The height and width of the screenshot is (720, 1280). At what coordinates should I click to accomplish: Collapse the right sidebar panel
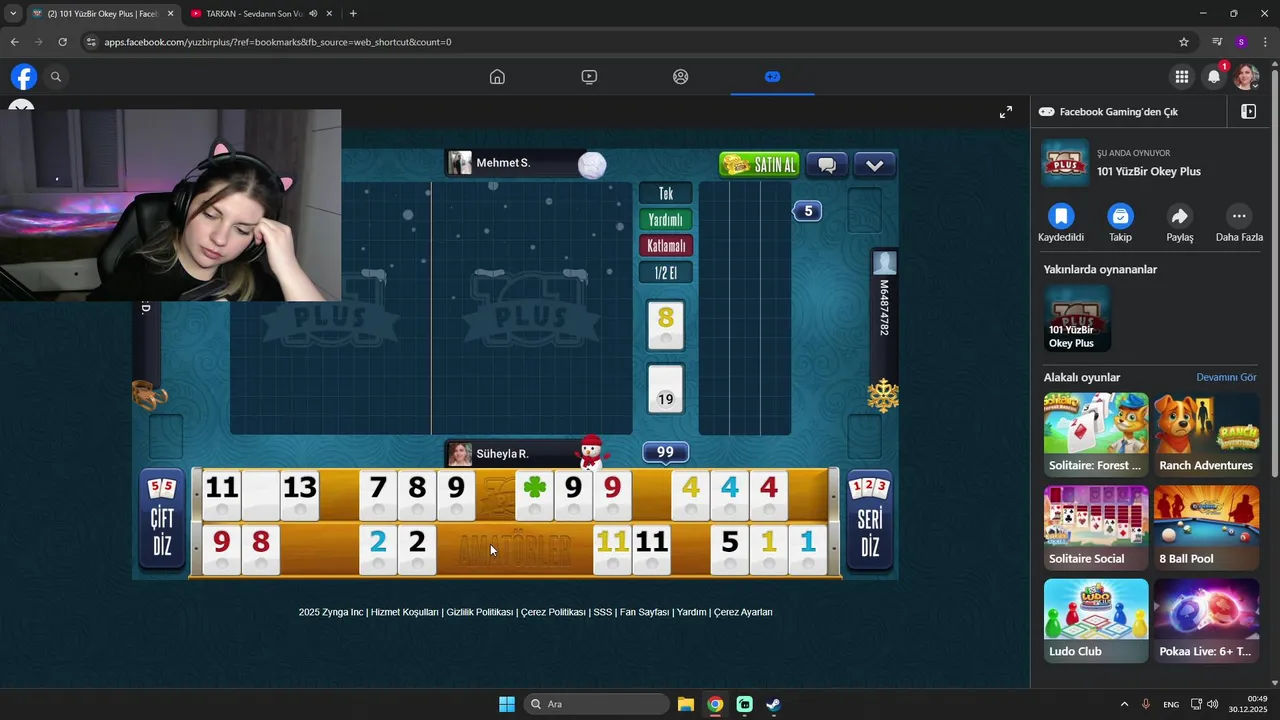[1248, 112]
